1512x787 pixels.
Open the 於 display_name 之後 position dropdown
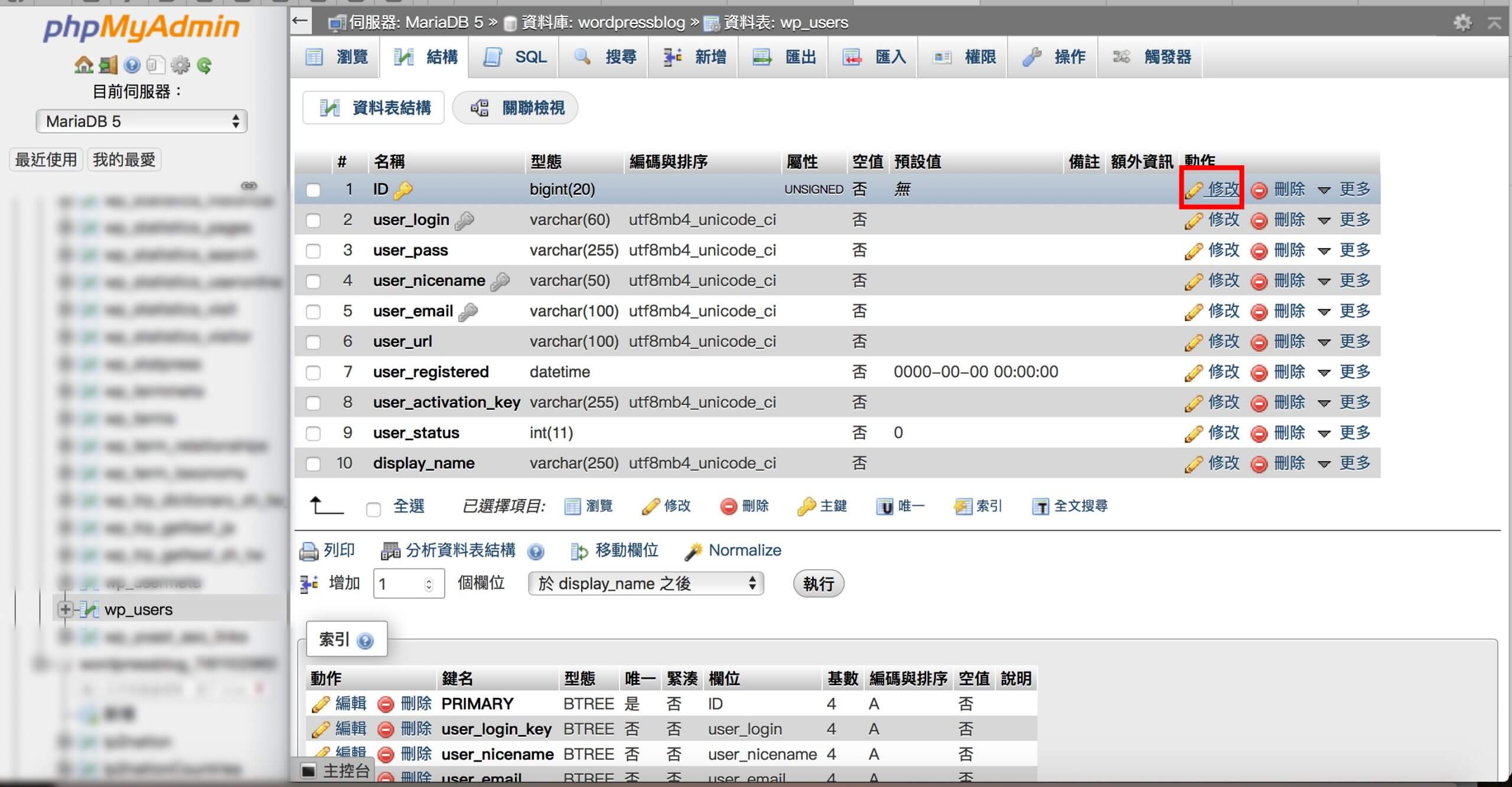tap(646, 584)
